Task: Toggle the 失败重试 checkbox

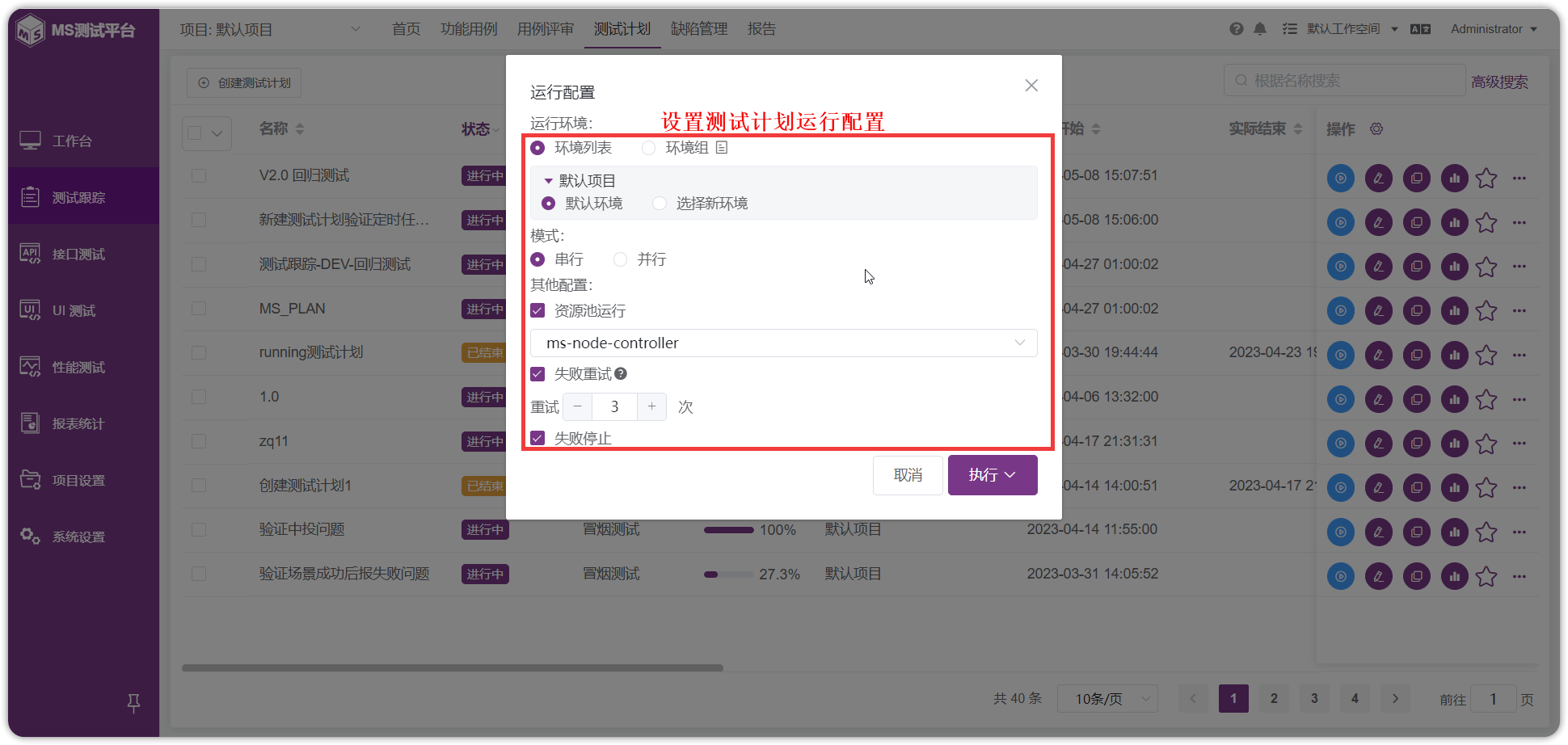Action: [x=537, y=374]
